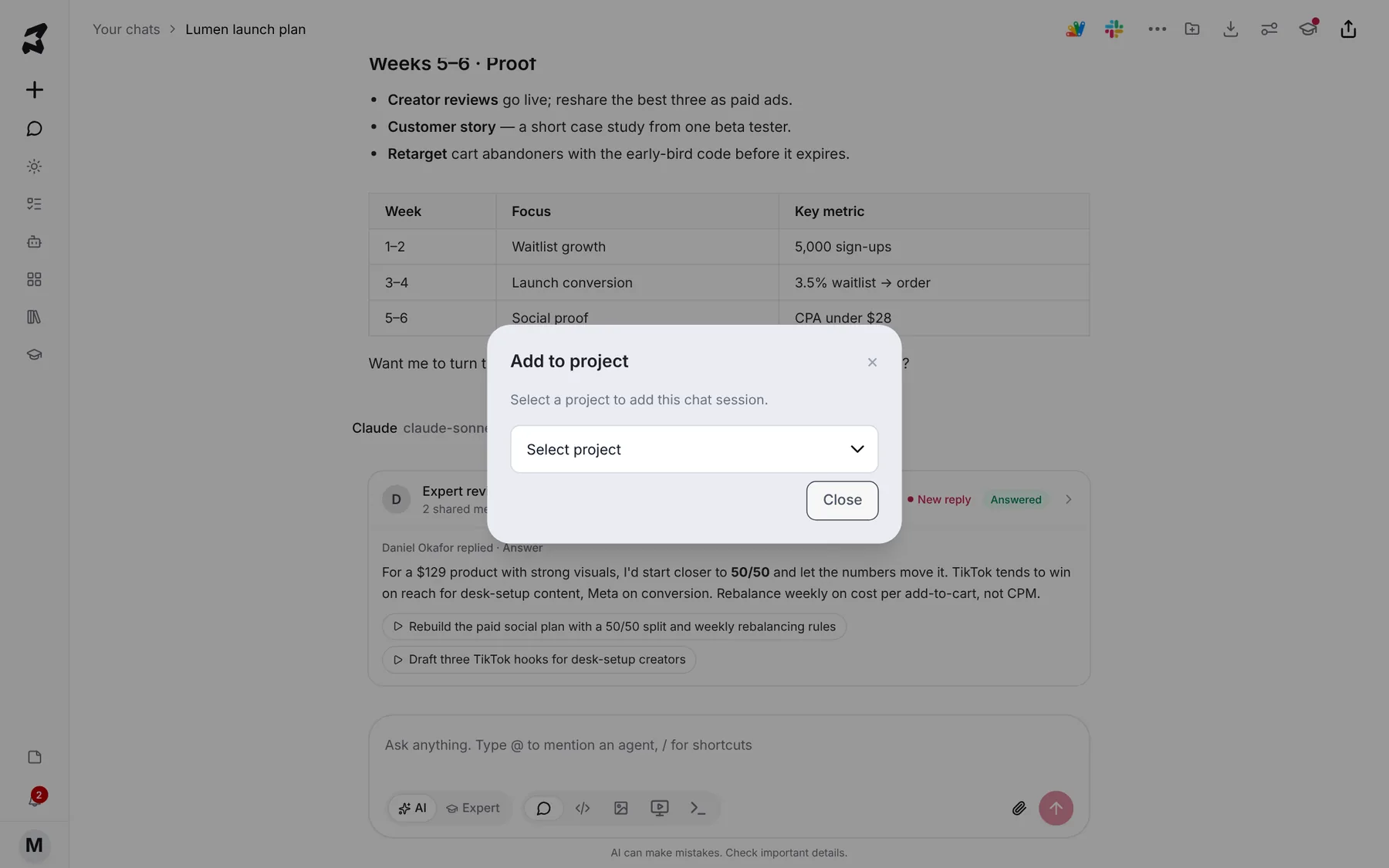Select code mode icon in composer

[583, 808]
